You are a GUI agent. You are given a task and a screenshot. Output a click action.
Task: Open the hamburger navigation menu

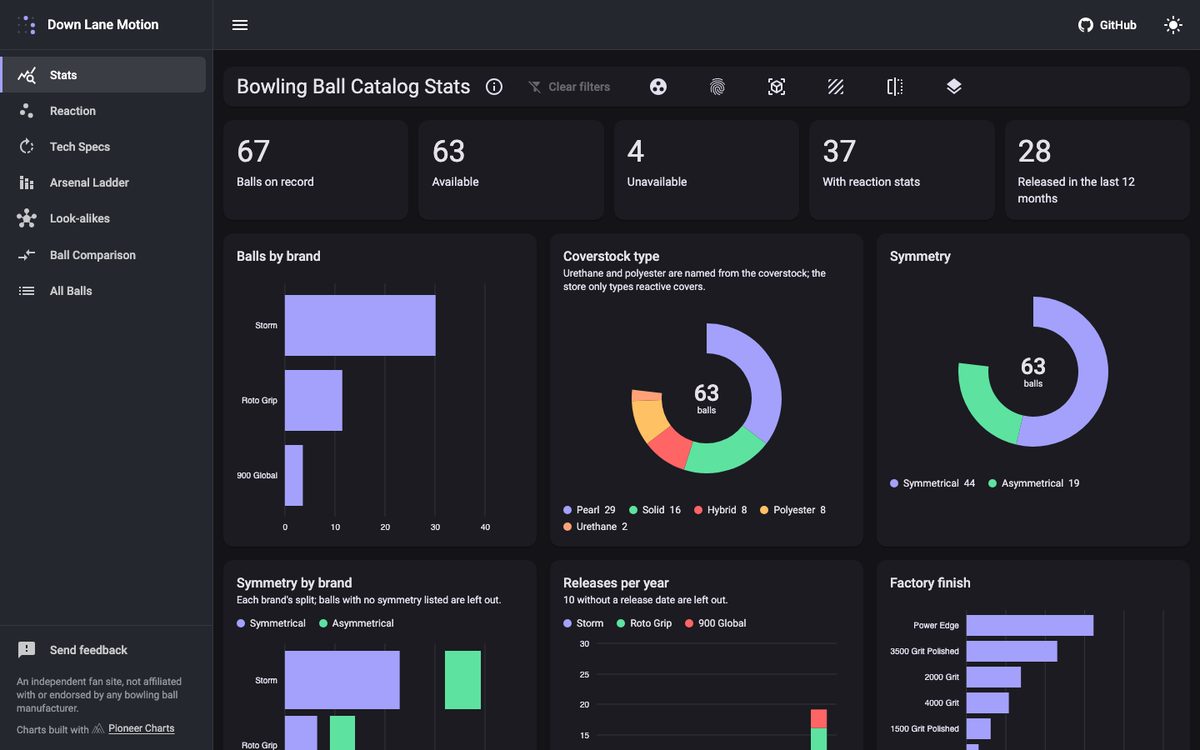coord(240,25)
